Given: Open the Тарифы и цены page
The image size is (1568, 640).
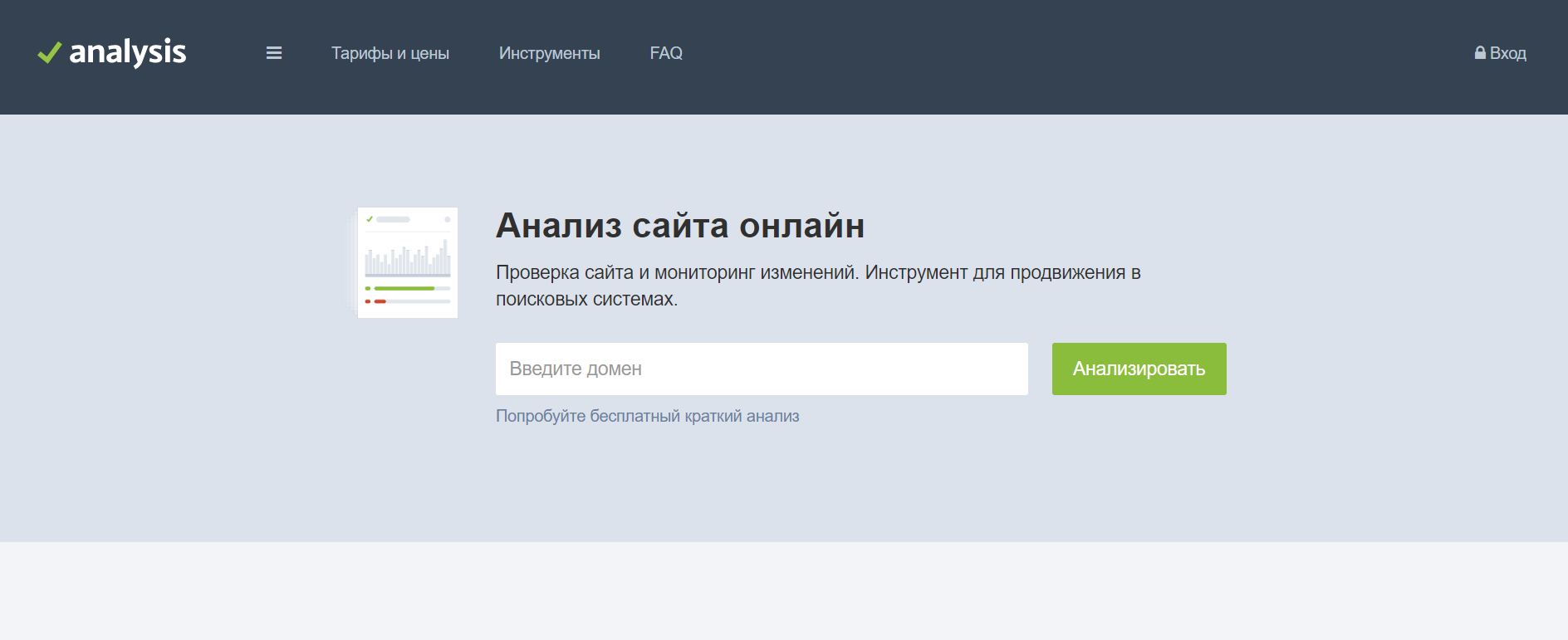Looking at the screenshot, I should 390,53.
